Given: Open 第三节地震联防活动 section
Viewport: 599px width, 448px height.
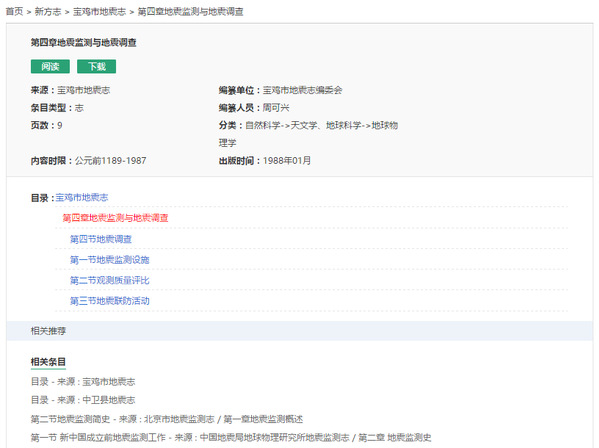Looking at the screenshot, I should click(110, 301).
